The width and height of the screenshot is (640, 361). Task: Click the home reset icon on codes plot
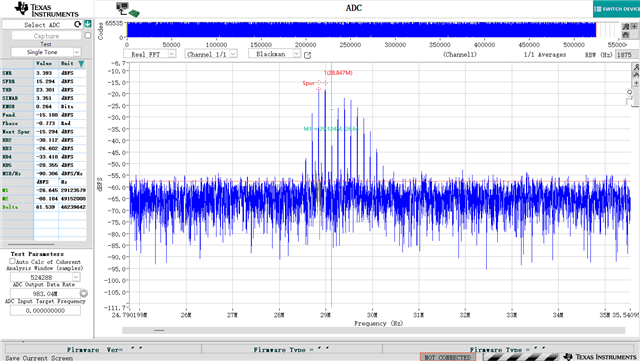pos(625,35)
